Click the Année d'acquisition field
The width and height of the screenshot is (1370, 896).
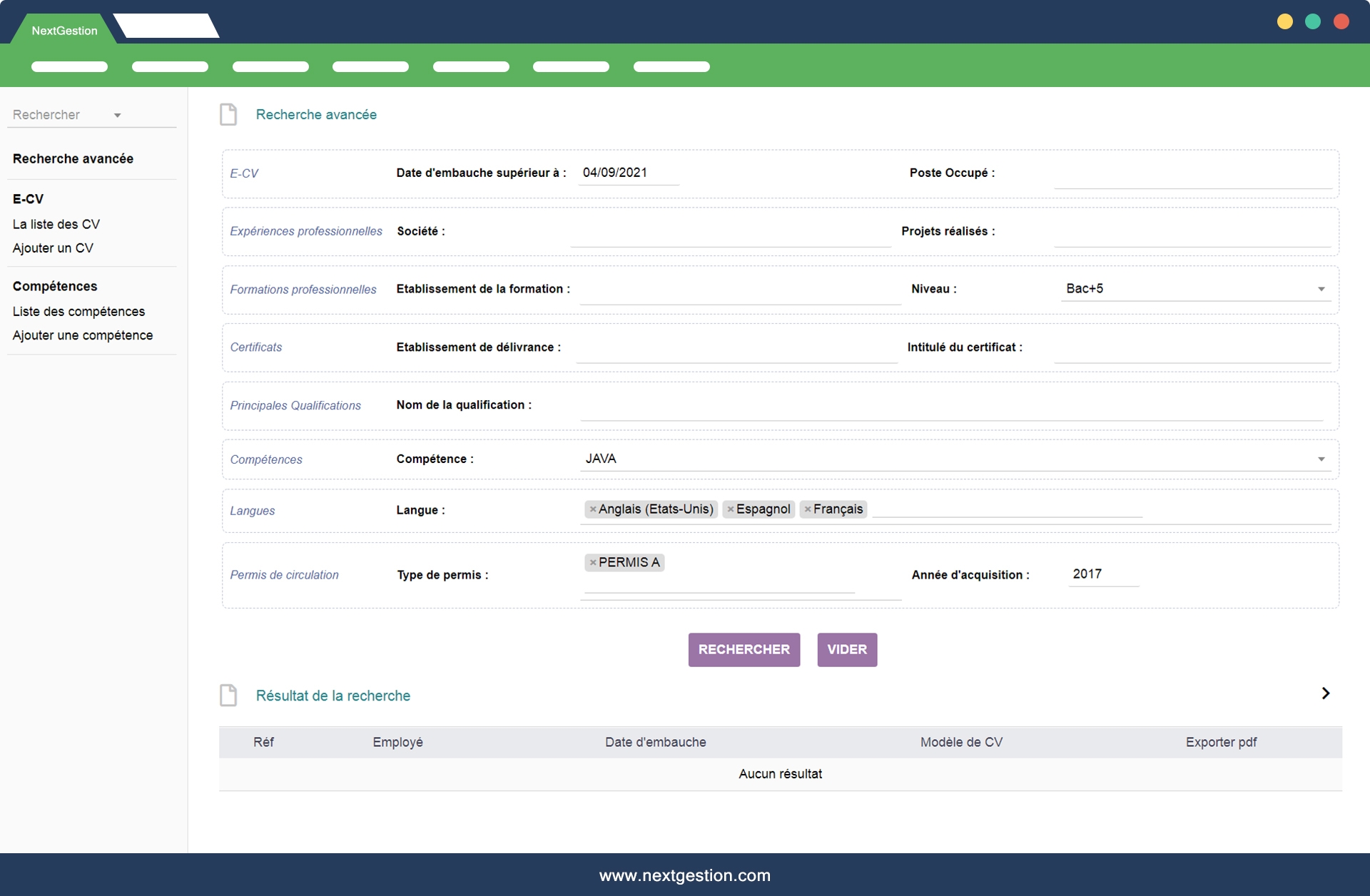[x=1102, y=574]
